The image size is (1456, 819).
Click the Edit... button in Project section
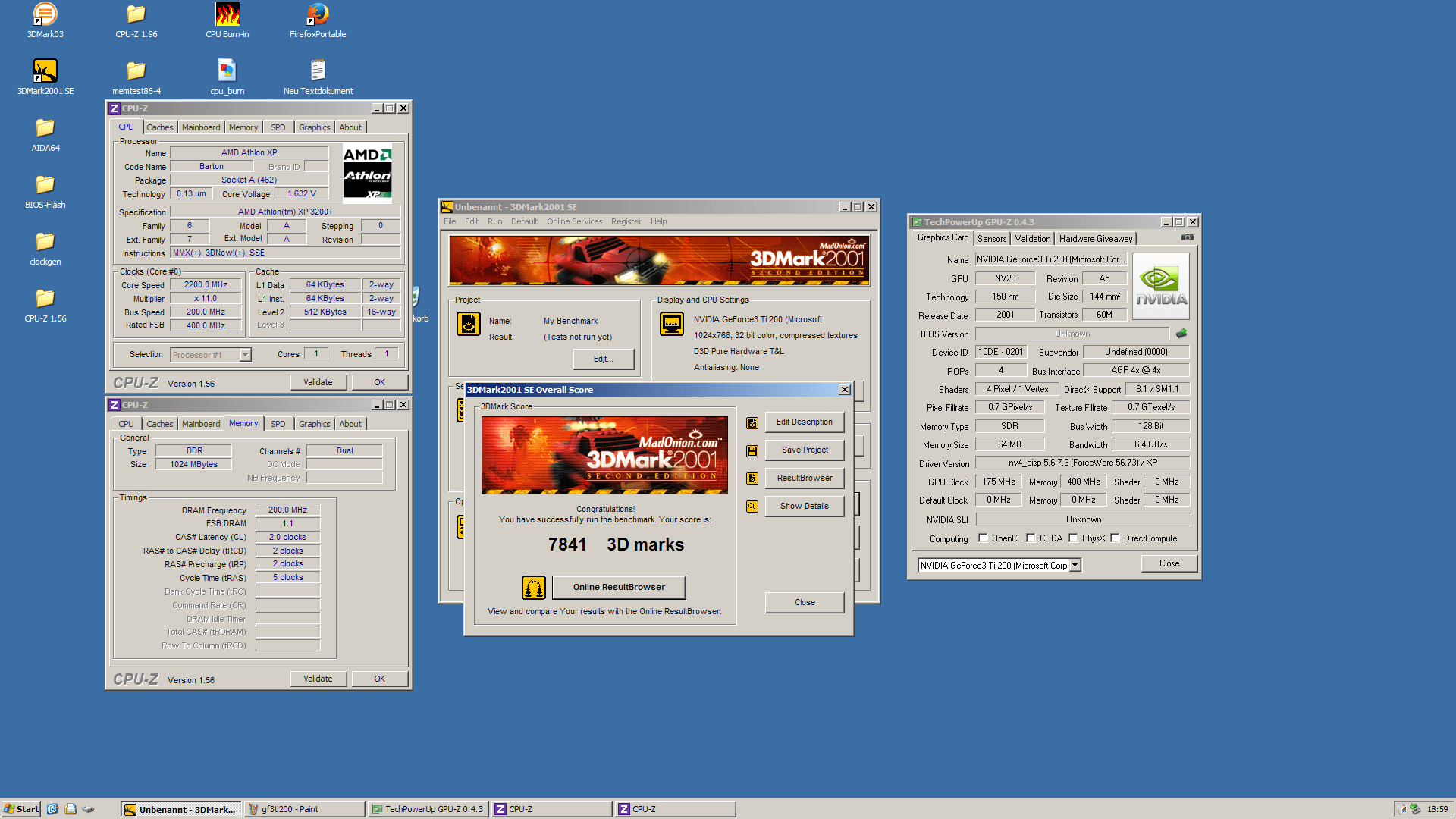click(x=604, y=359)
